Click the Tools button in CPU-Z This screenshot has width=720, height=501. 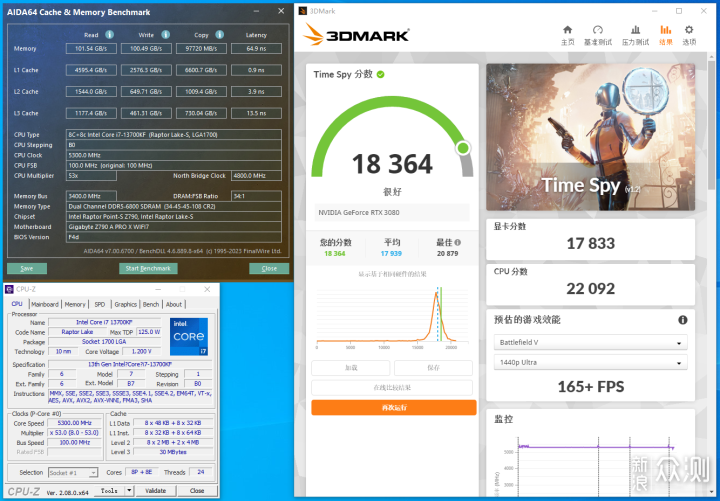point(109,491)
